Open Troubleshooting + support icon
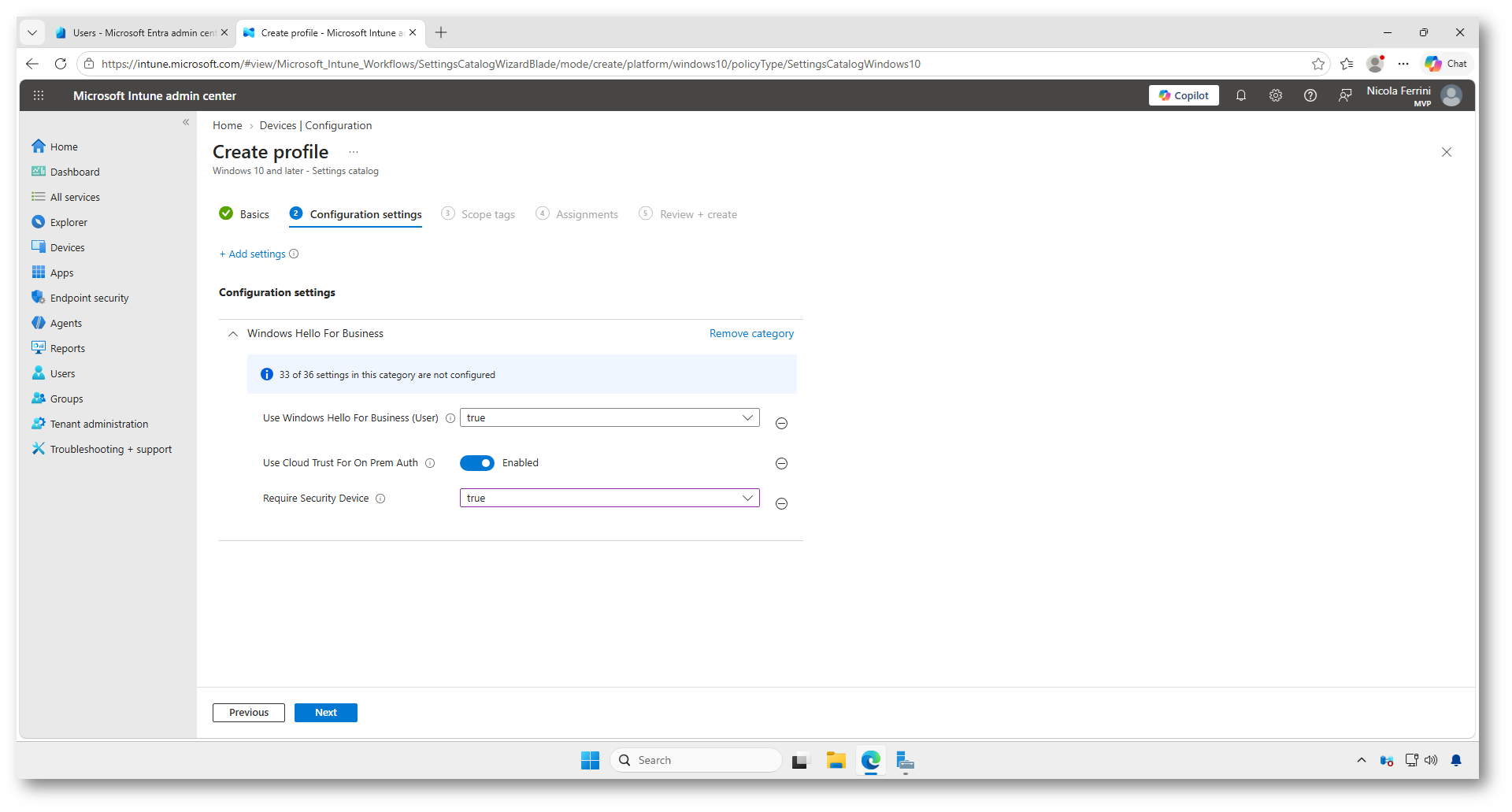1512x812 pixels. (x=38, y=449)
